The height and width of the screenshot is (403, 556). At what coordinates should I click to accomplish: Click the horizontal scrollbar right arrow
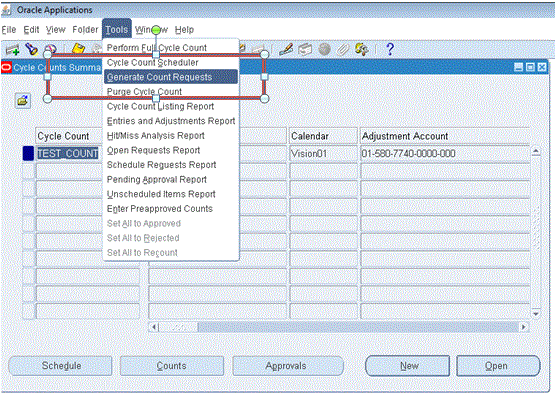523,327
